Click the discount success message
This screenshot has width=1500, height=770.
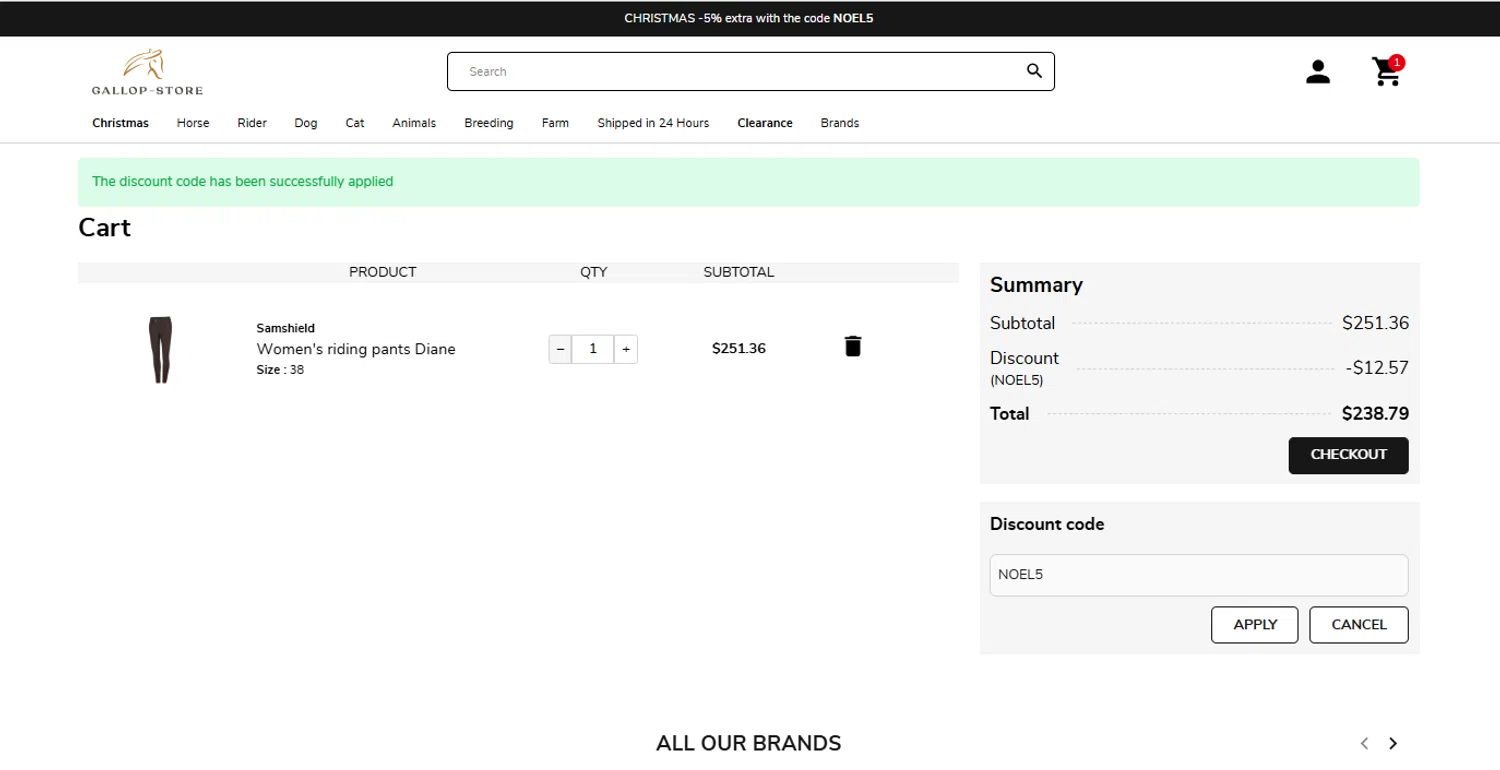749,182
